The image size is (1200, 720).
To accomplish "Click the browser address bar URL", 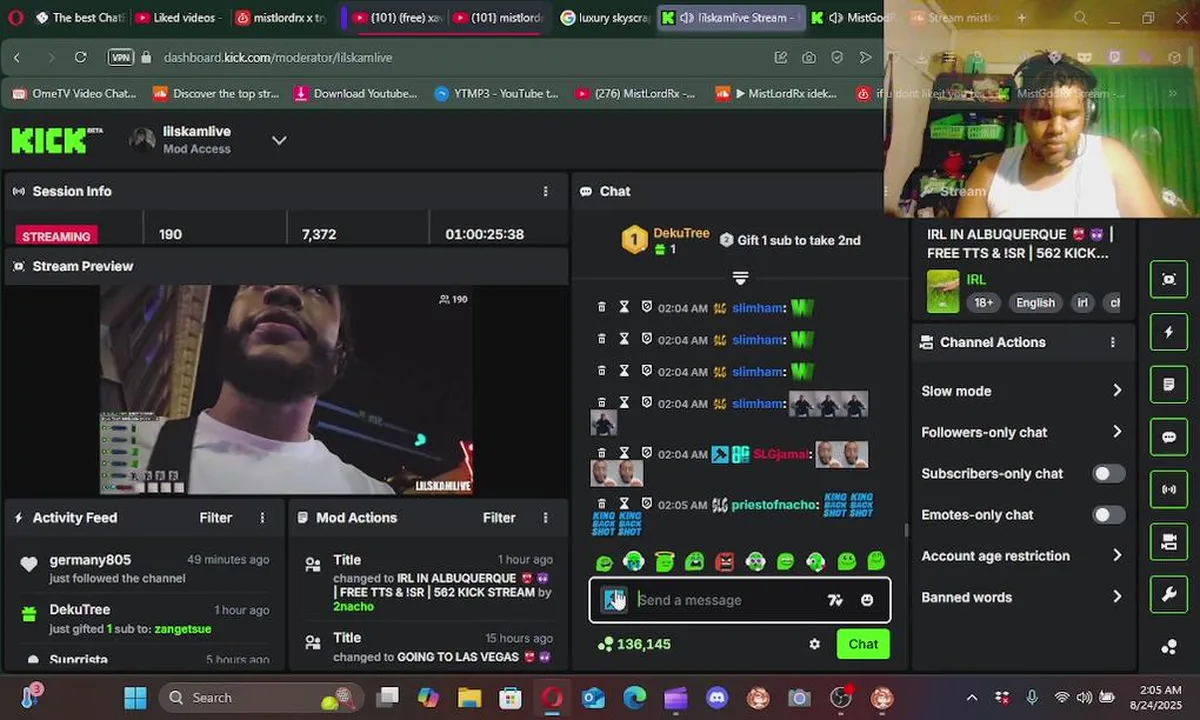I will (x=278, y=58).
